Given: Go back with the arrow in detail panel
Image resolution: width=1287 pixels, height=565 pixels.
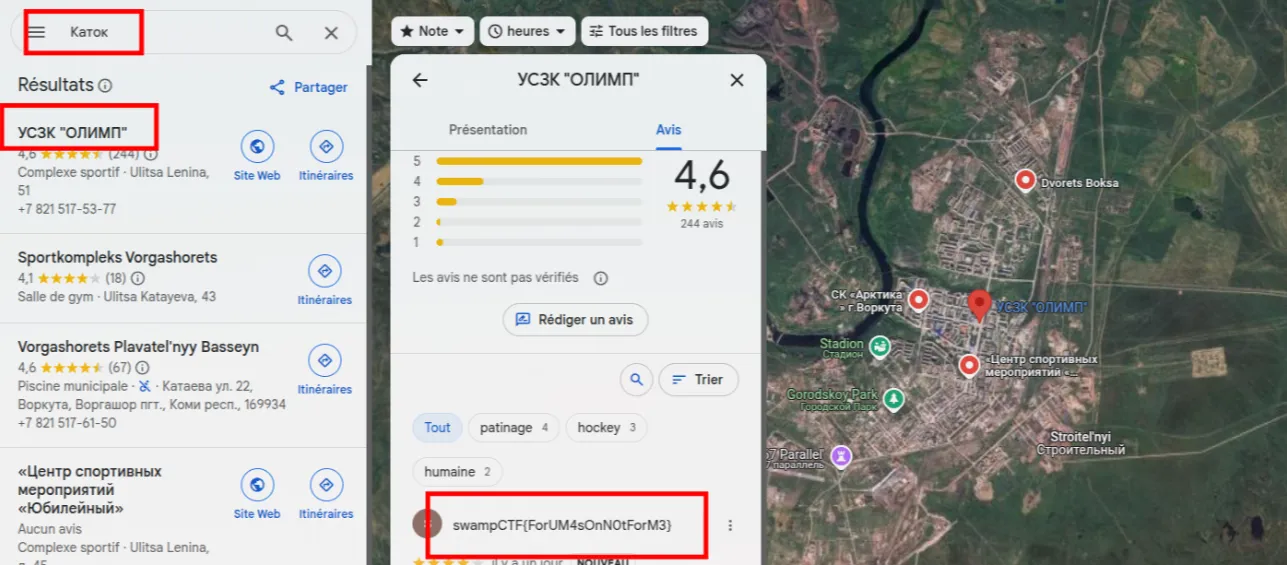Looking at the screenshot, I should pos(420,80).
